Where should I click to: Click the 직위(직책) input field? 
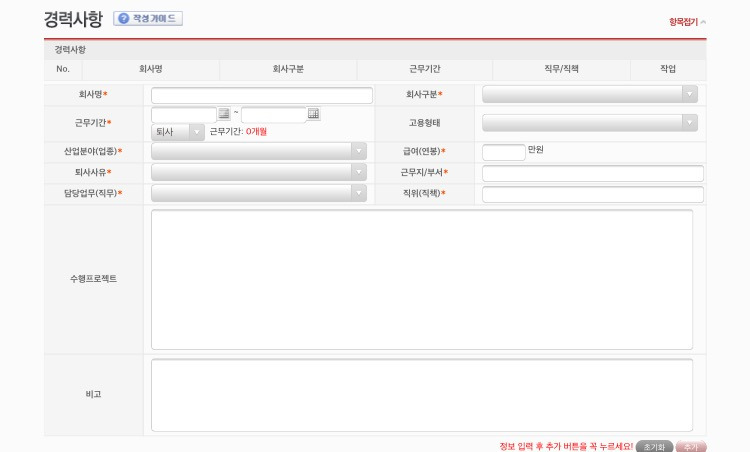(x=593, y=194)
